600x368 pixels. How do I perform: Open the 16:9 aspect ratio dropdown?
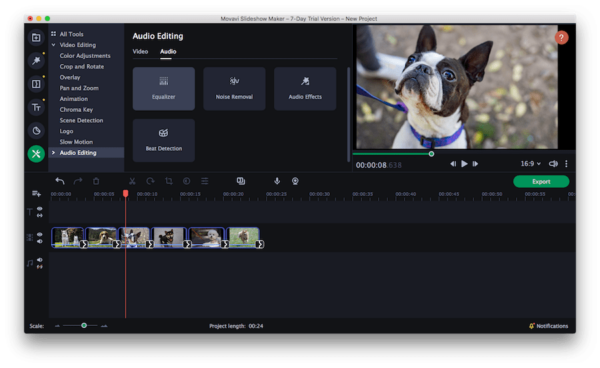tap(530, 164)
